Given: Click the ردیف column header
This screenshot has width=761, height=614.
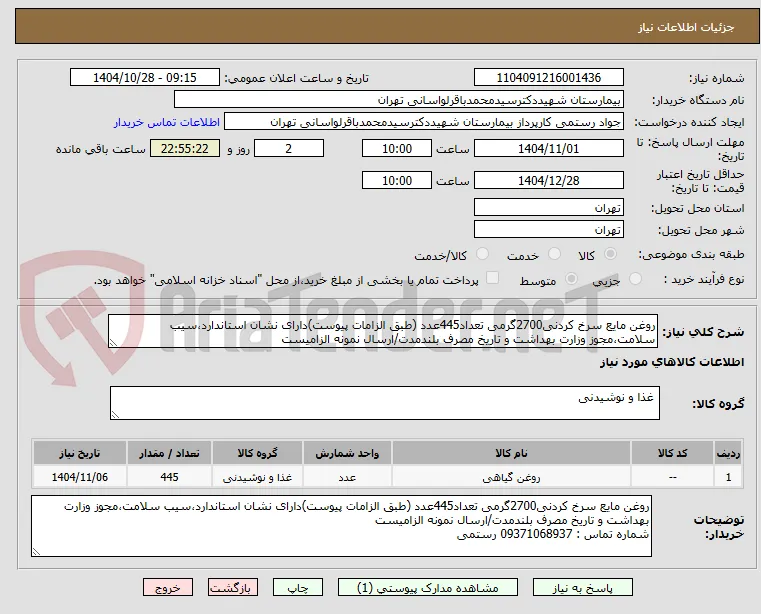Looking at the screenshot, I should pos(728,453).
